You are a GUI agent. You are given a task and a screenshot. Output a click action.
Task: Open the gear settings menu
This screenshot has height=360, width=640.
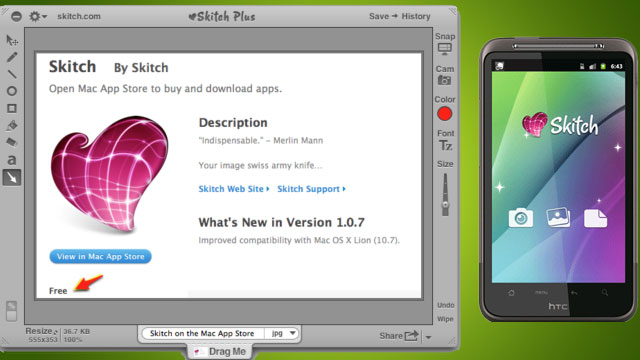tap(38, 16)
